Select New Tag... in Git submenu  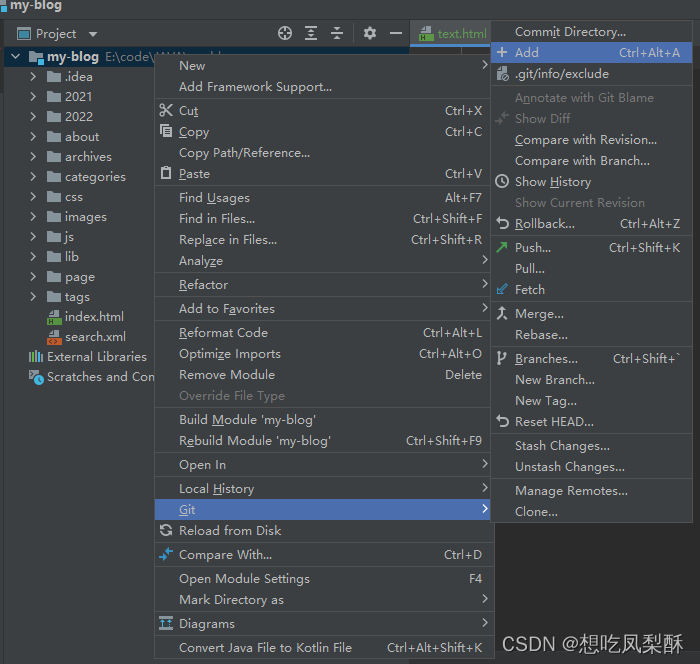coord(592,401)
